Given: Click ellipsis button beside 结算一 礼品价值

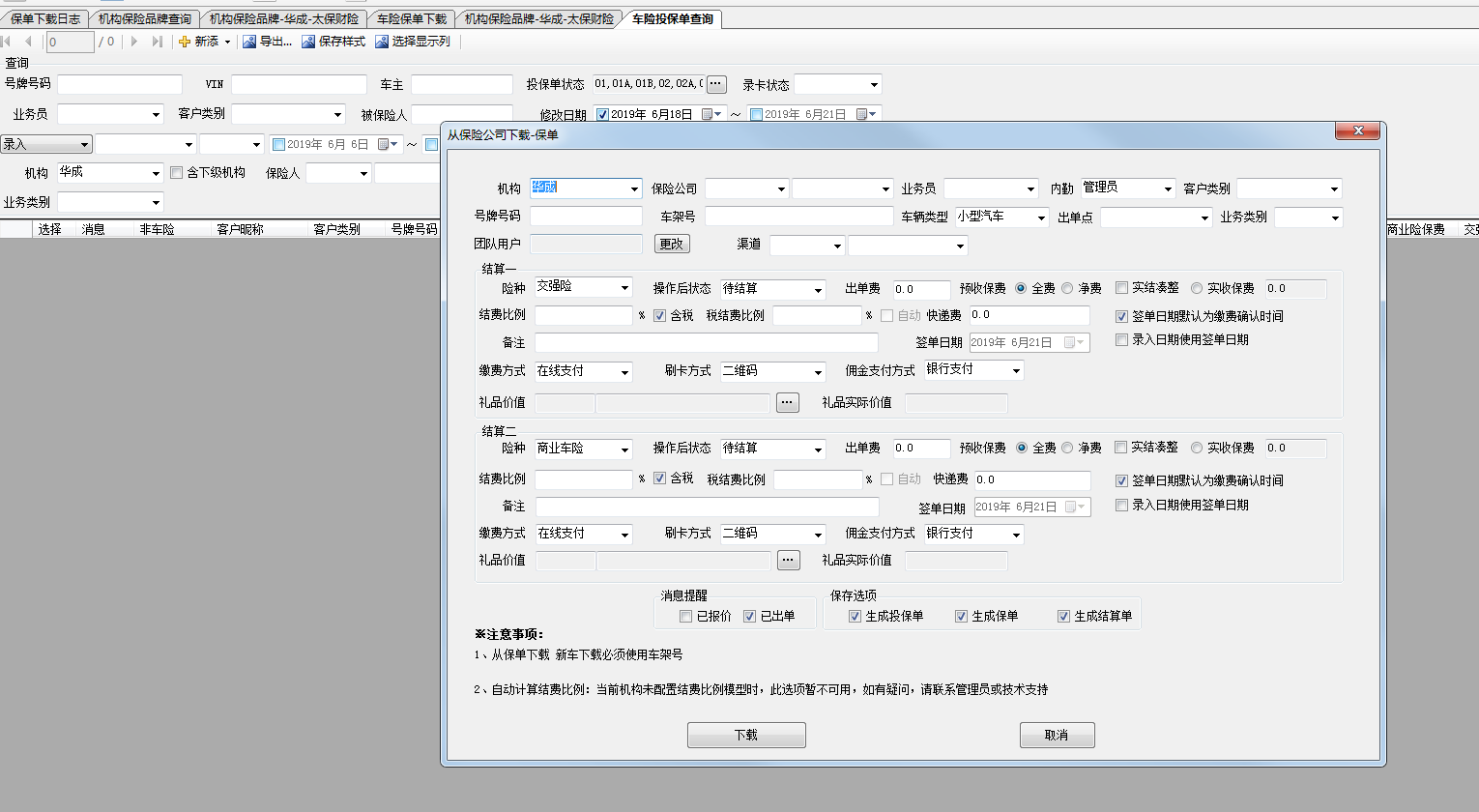Looking at the screenshot, I should 788,402.
